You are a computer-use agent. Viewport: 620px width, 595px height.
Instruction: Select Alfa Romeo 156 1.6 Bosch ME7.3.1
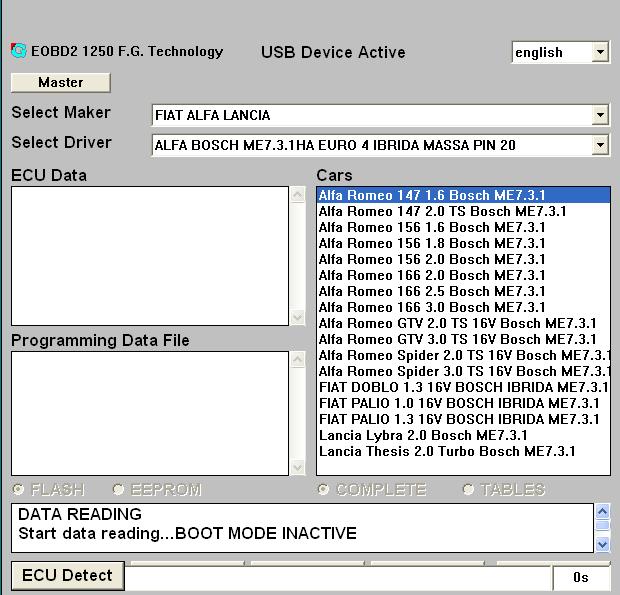click(463, 227)
